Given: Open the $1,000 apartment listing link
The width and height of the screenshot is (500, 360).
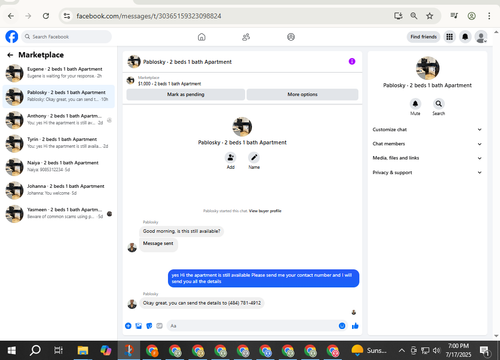Looking at the screenshot, I should (169, 84).
